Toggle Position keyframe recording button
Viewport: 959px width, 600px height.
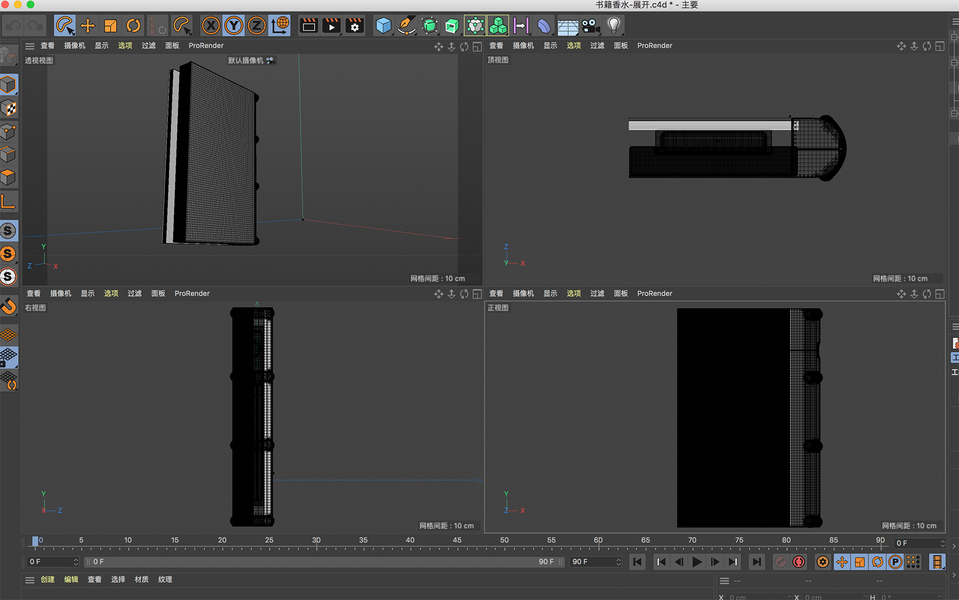pyautogui.click(x=842, y=562)
